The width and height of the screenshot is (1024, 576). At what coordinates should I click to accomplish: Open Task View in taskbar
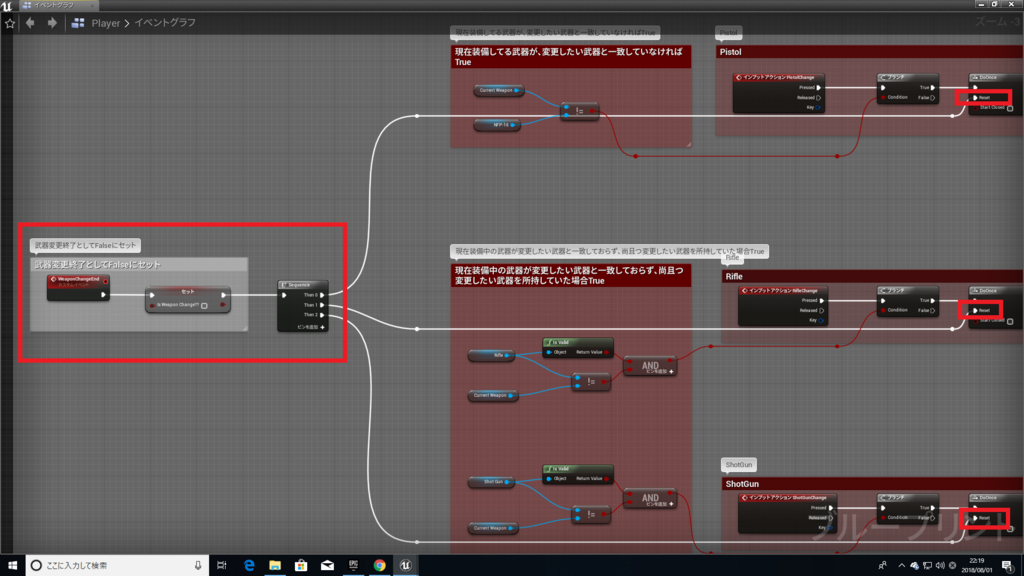pos(222,566)
